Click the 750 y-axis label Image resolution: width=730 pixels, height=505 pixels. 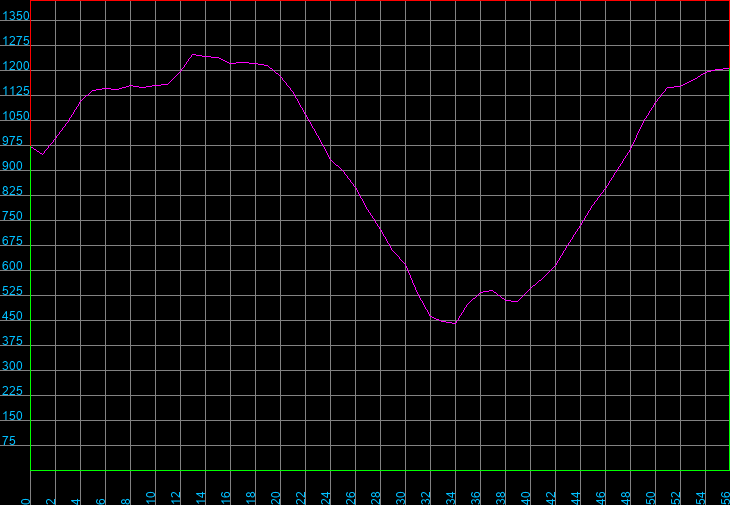point(12,216)
